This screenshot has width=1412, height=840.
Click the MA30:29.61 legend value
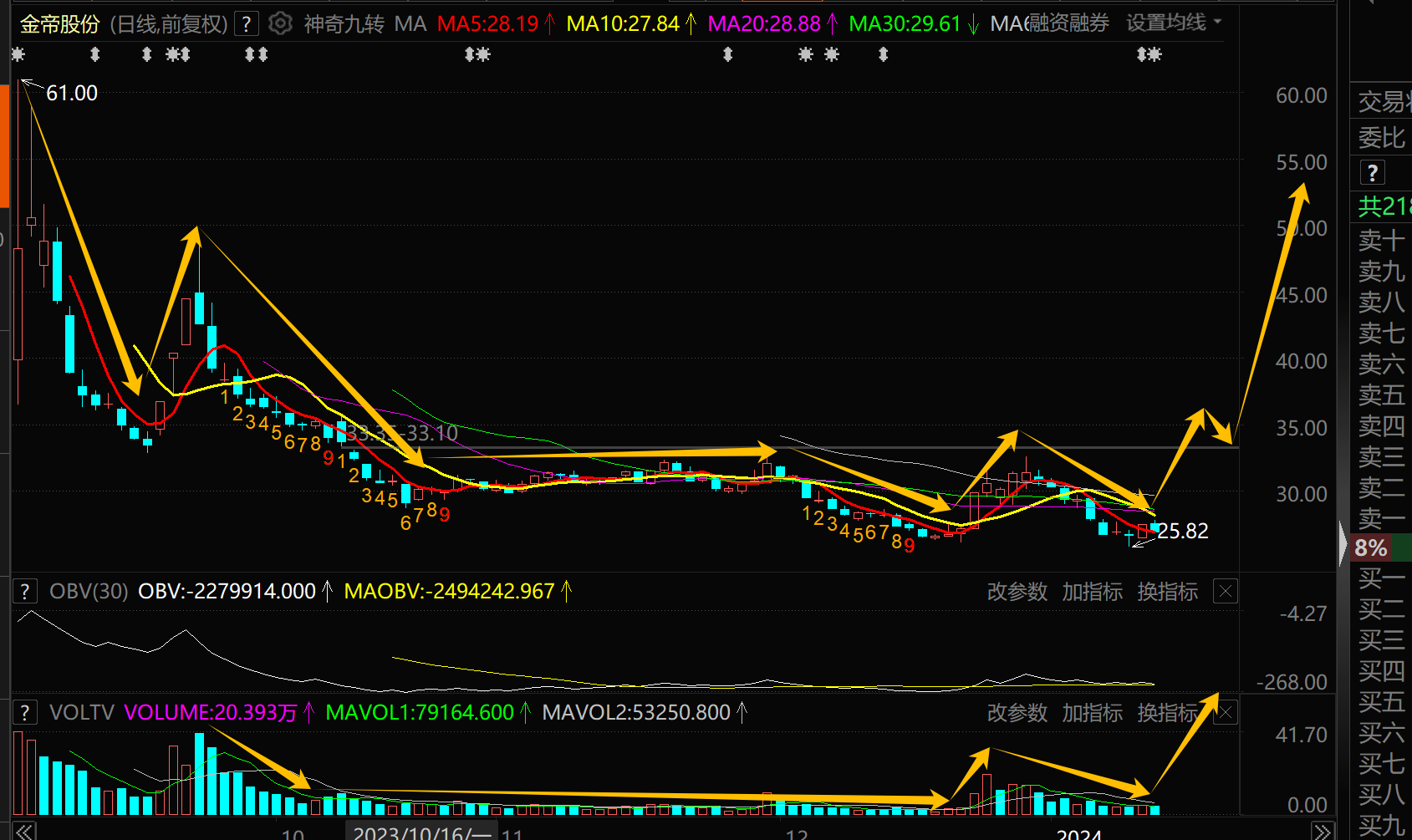coord(905,24)
